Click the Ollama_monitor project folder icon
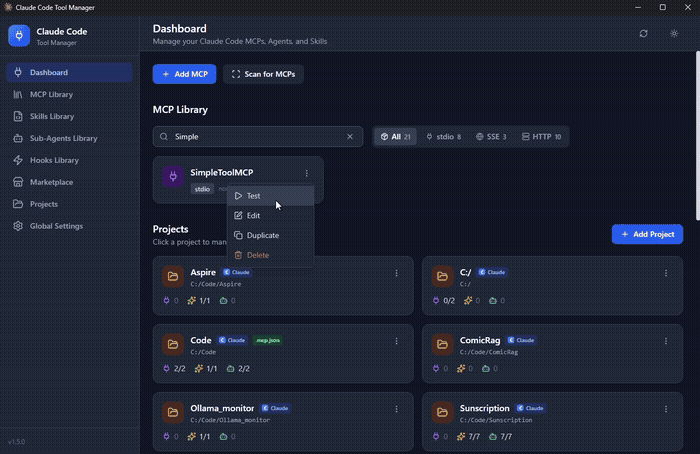 tap(173, 412)
